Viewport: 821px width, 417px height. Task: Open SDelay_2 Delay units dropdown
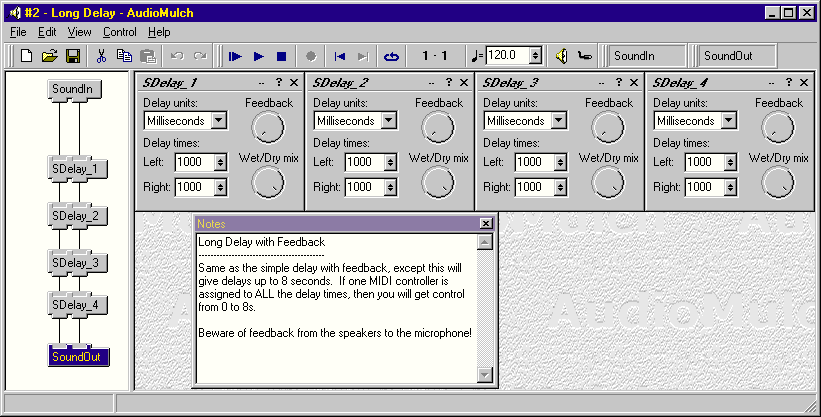click(x=389, y=121)
